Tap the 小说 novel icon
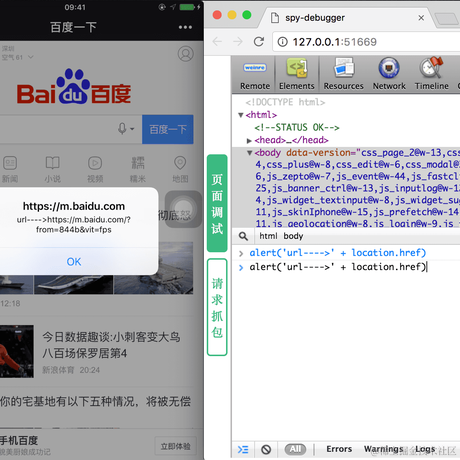Image resolution: width=460 pixels, height=460 pixels. tap(53, 169)
